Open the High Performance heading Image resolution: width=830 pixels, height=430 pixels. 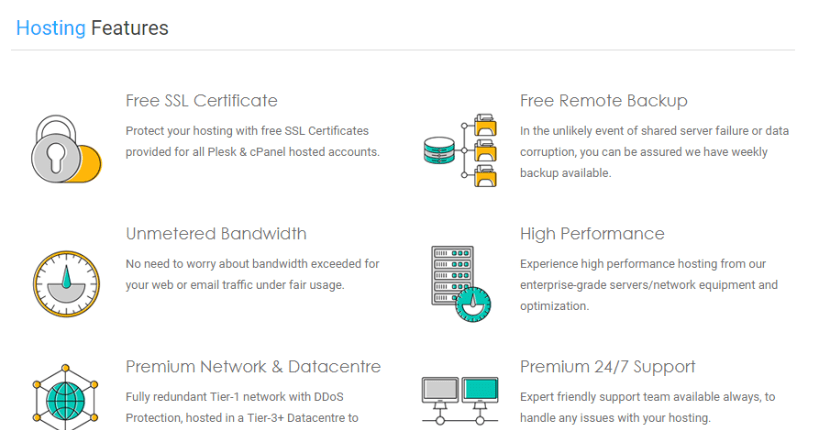point(592,234)
